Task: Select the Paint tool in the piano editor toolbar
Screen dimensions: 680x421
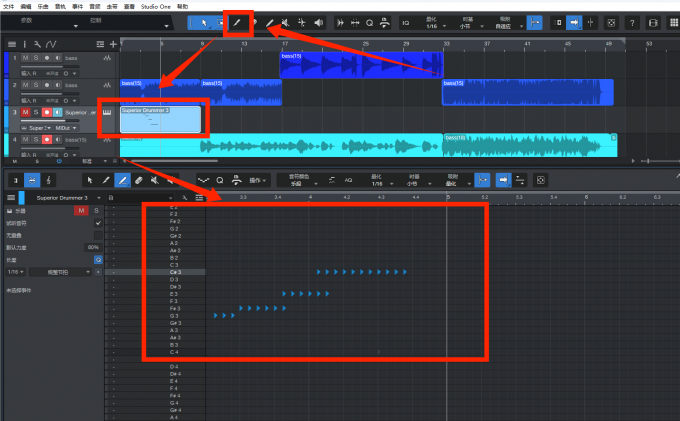Action: point(122,180)
